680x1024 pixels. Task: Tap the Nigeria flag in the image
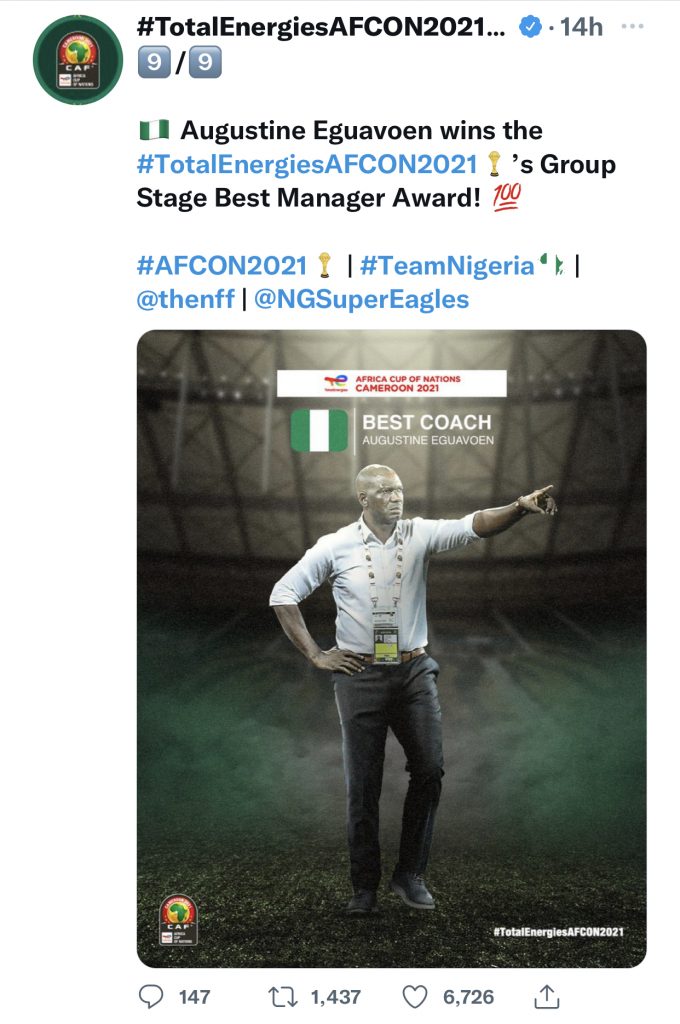coord(319,430)
